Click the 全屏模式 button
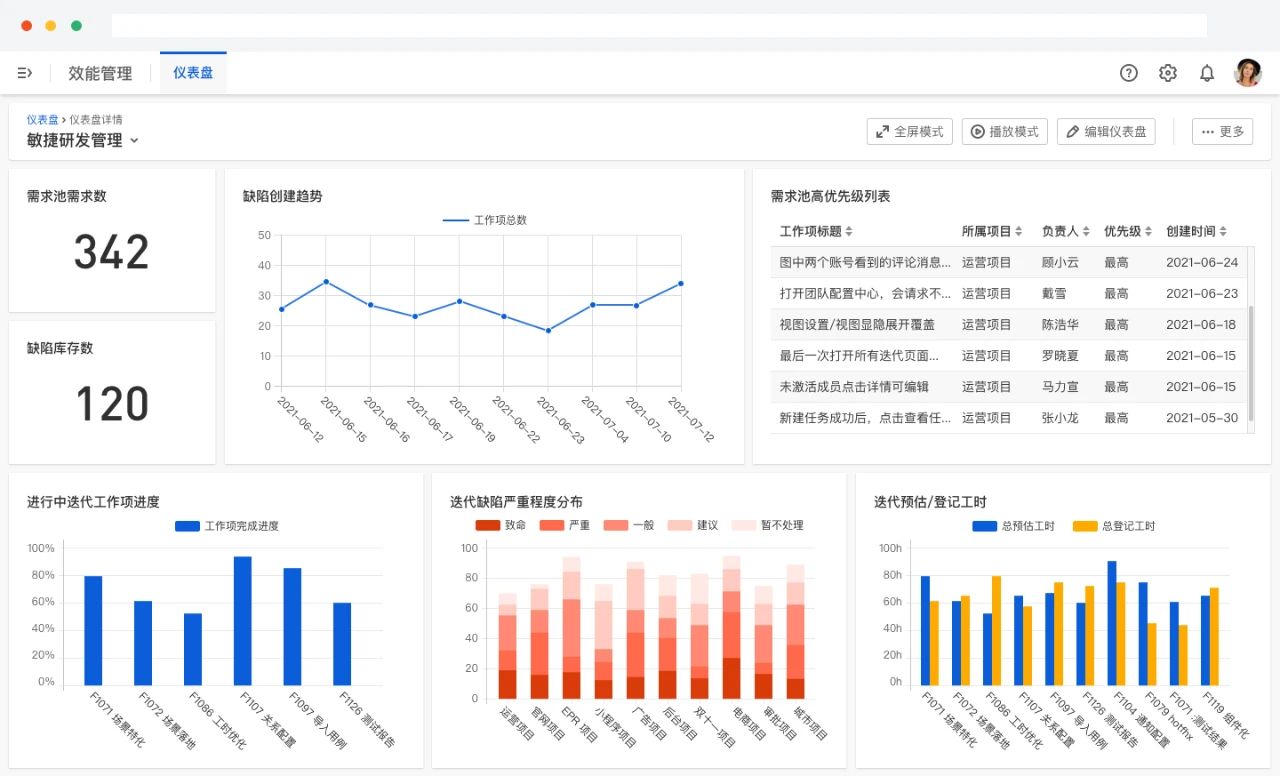1280x776 pixels. pos(909,131)
